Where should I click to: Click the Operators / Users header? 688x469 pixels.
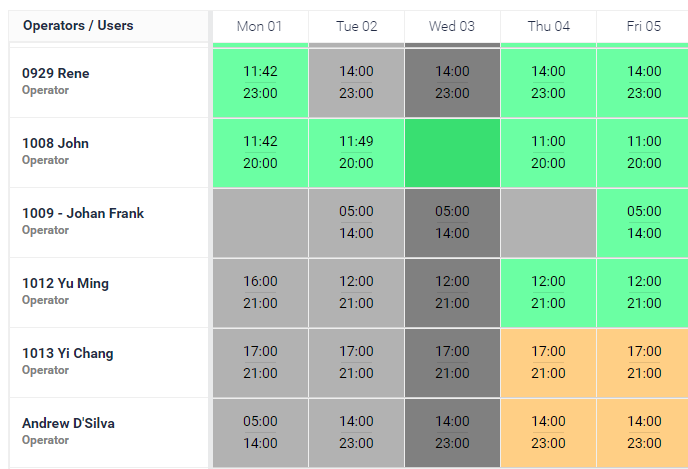tap(78, 25)
